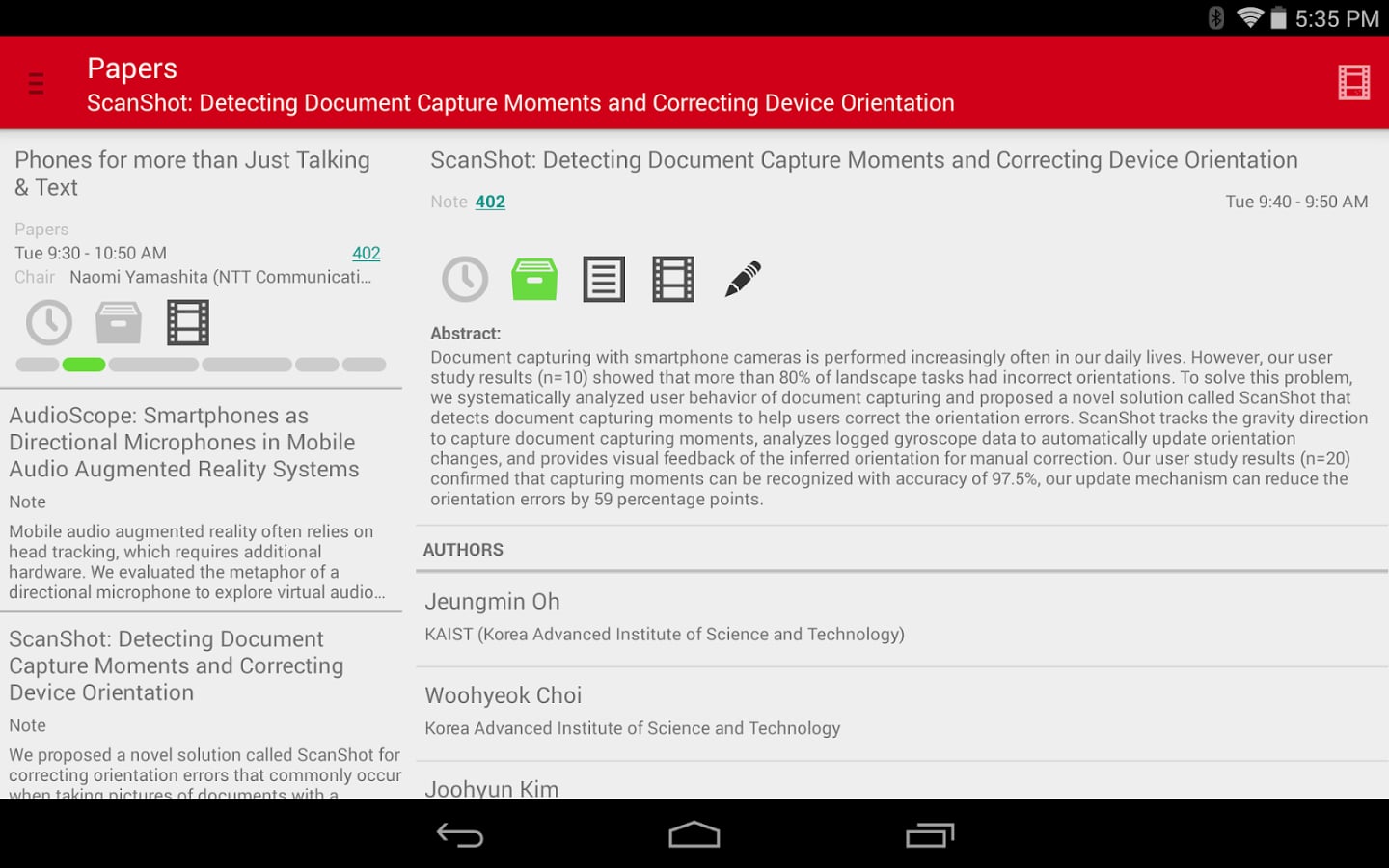Viewport: 1389px width, 868px height.
Task: Open room 402 link next to Note label
Action: click(490, 202)
